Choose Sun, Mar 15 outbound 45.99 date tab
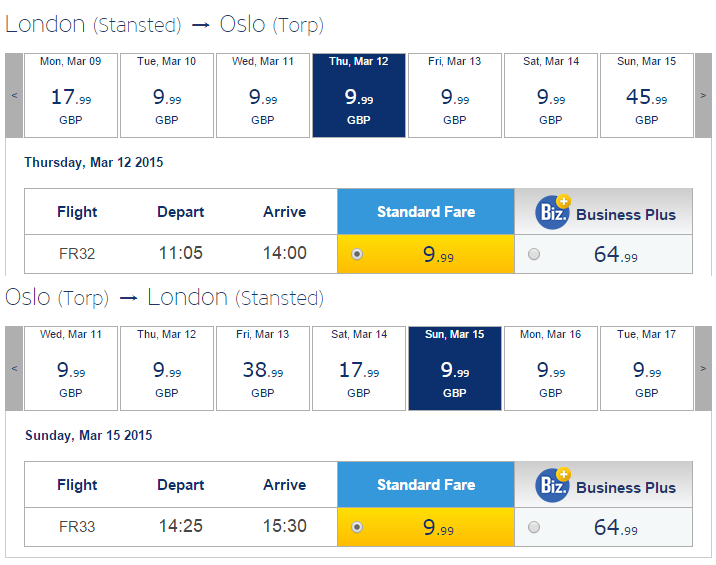The image size is (716, 565). [647, 95]
